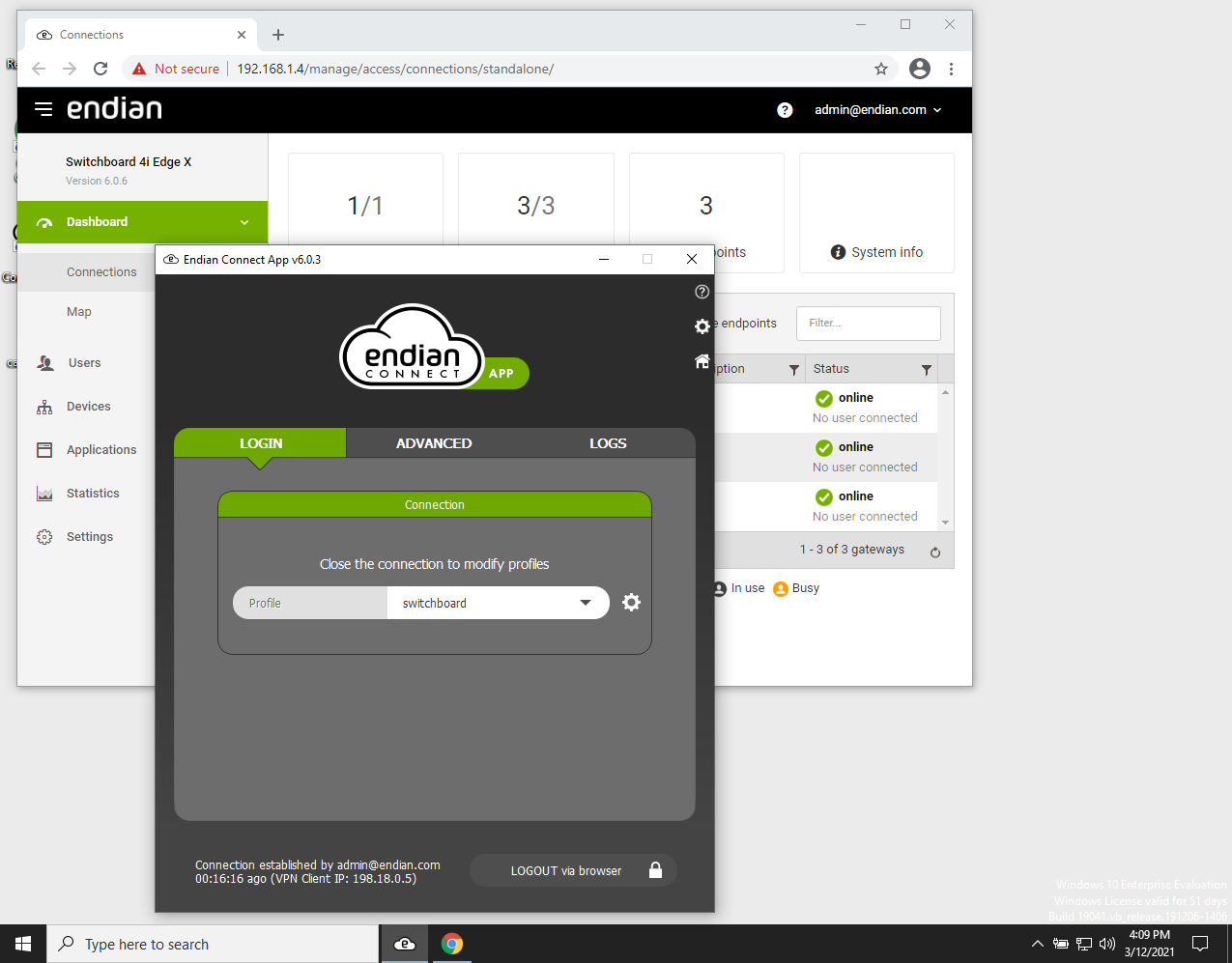
Task: Click the Statistics chart icon
Action: tap(44, 494)
